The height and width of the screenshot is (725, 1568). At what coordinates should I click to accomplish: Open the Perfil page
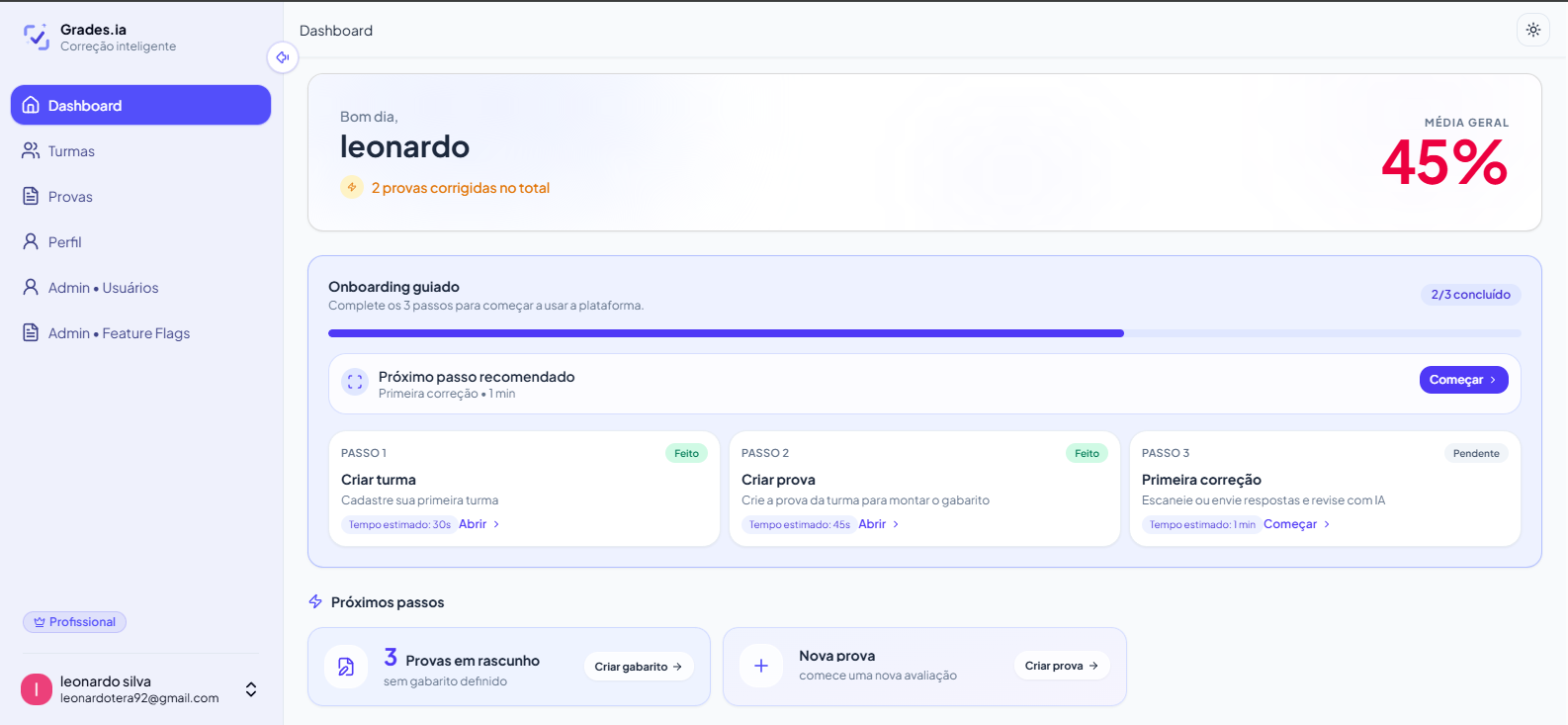point(140,241)
